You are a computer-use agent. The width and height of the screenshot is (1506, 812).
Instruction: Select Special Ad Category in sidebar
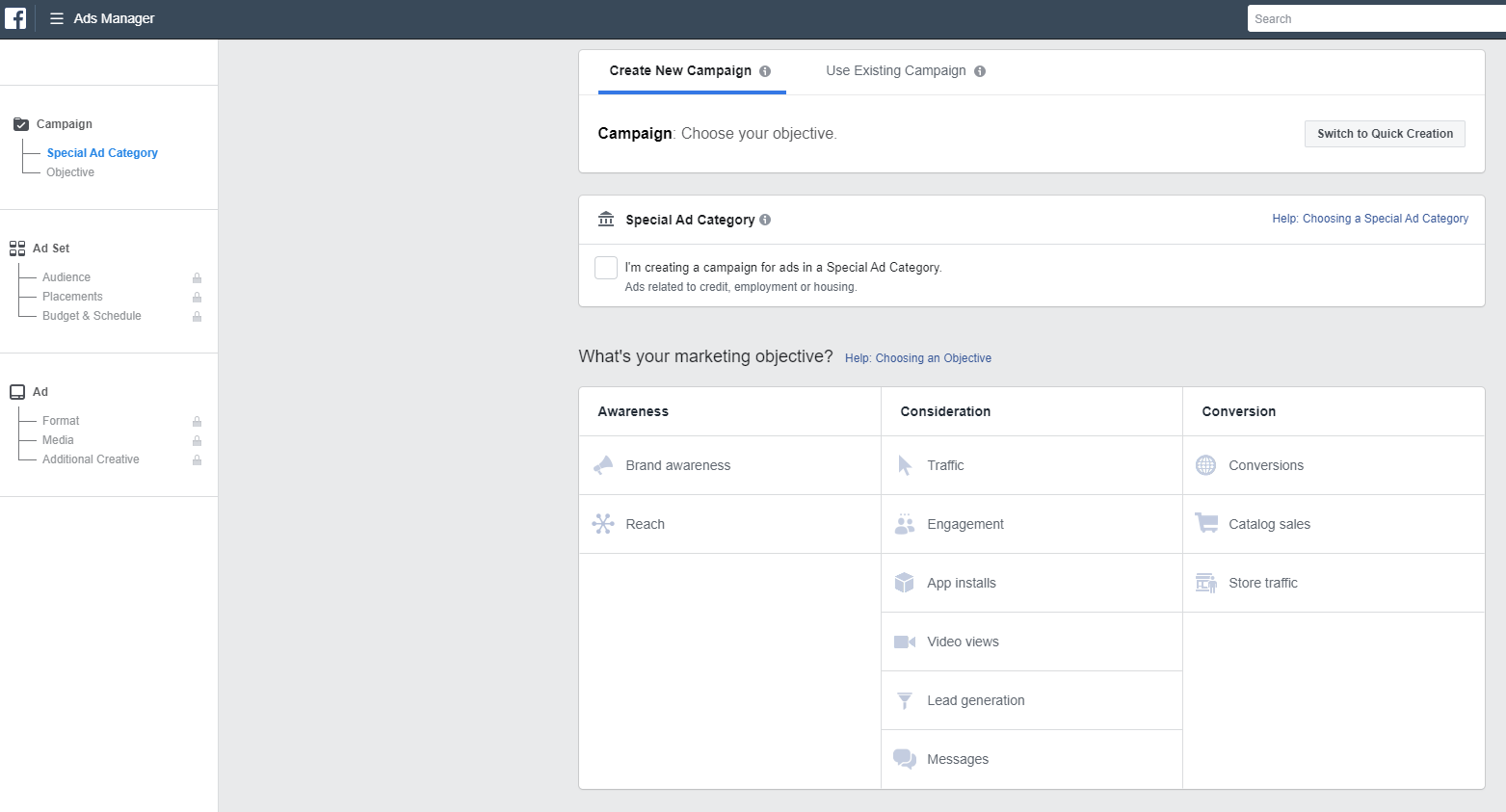pyautogui.click(x=102, y=153)
